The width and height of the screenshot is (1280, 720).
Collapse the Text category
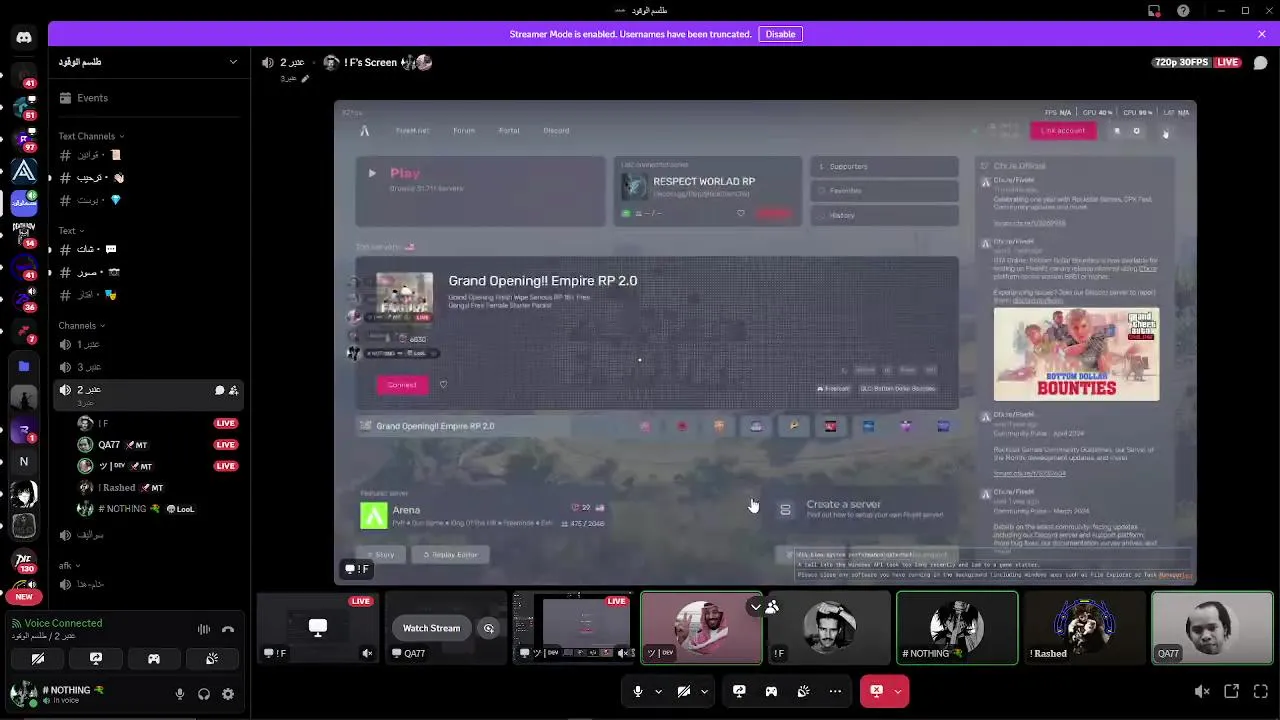coord(70,231)
